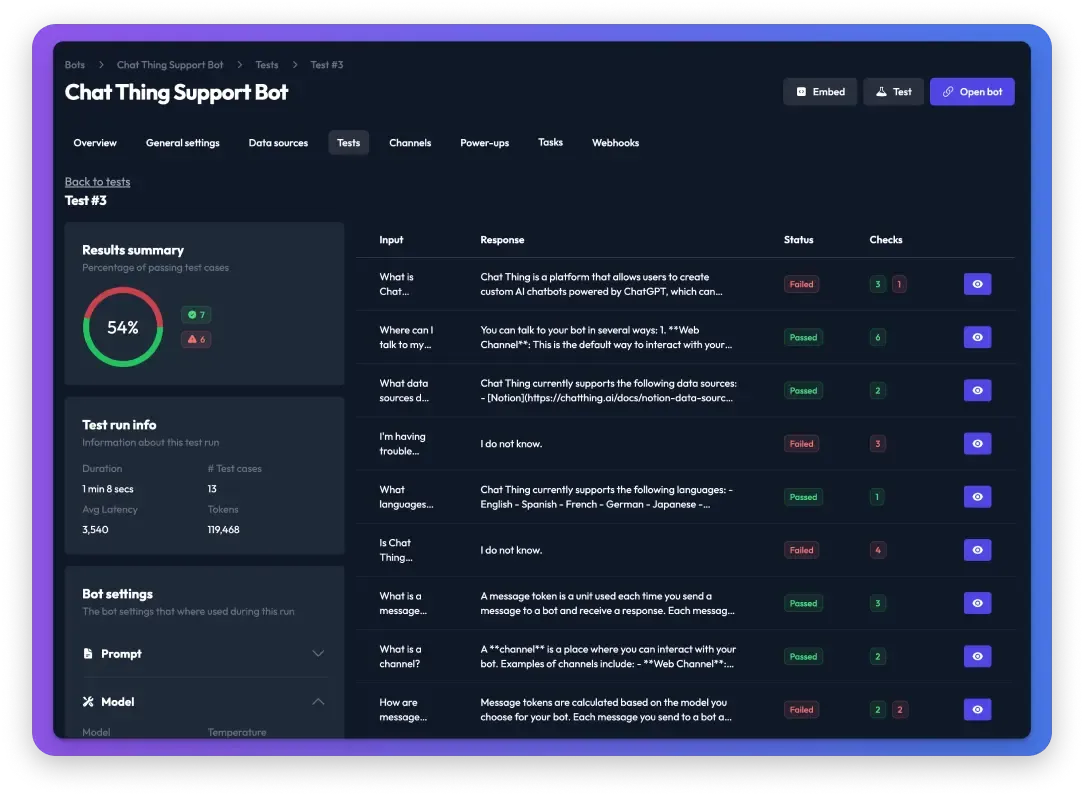
Task: Click green check badge 3 in first row
Action: (x=878, y=284)
